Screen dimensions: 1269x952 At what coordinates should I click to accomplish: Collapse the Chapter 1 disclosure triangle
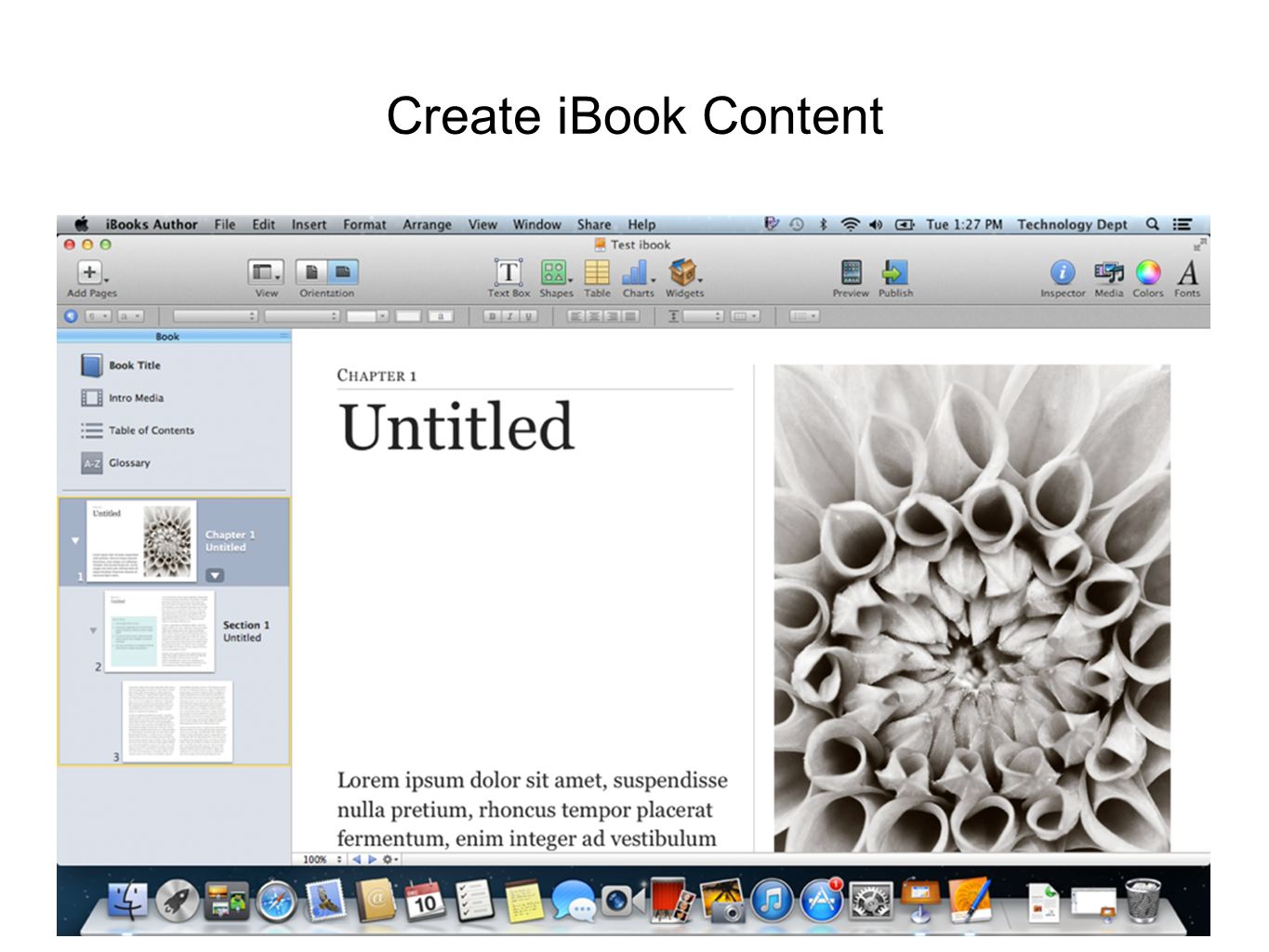coord(75,539)
